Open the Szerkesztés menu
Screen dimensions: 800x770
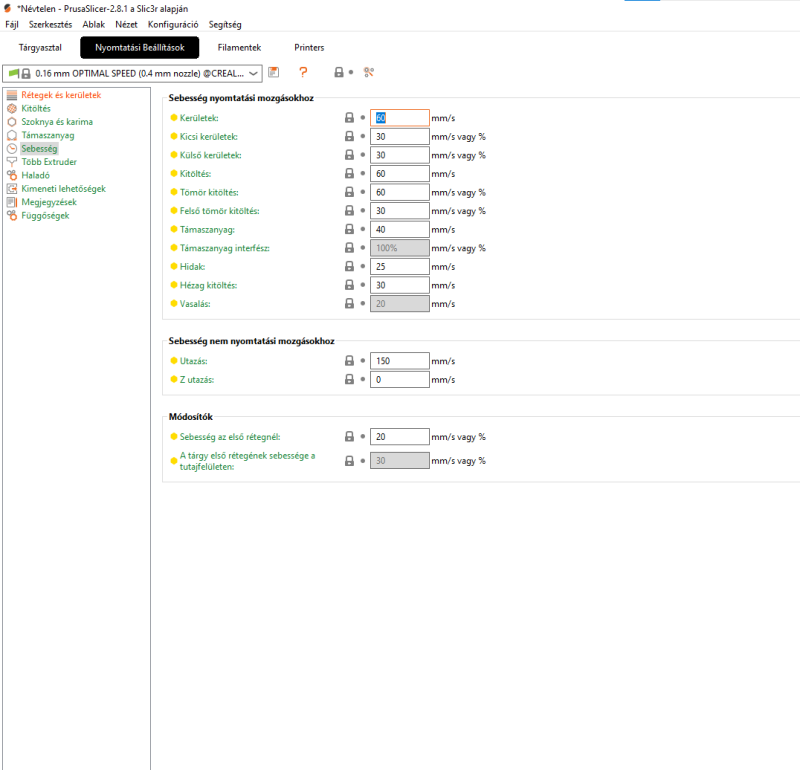(51, 24)
